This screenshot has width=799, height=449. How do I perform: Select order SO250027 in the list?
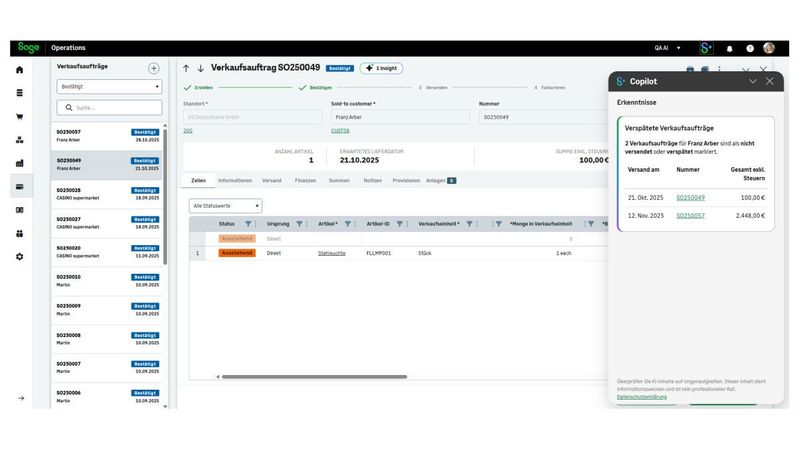(107, 223)
